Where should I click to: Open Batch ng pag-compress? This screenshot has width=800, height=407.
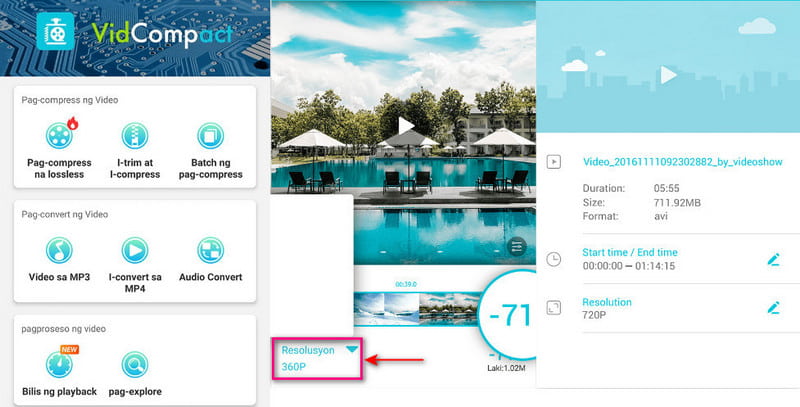(210, 136)
